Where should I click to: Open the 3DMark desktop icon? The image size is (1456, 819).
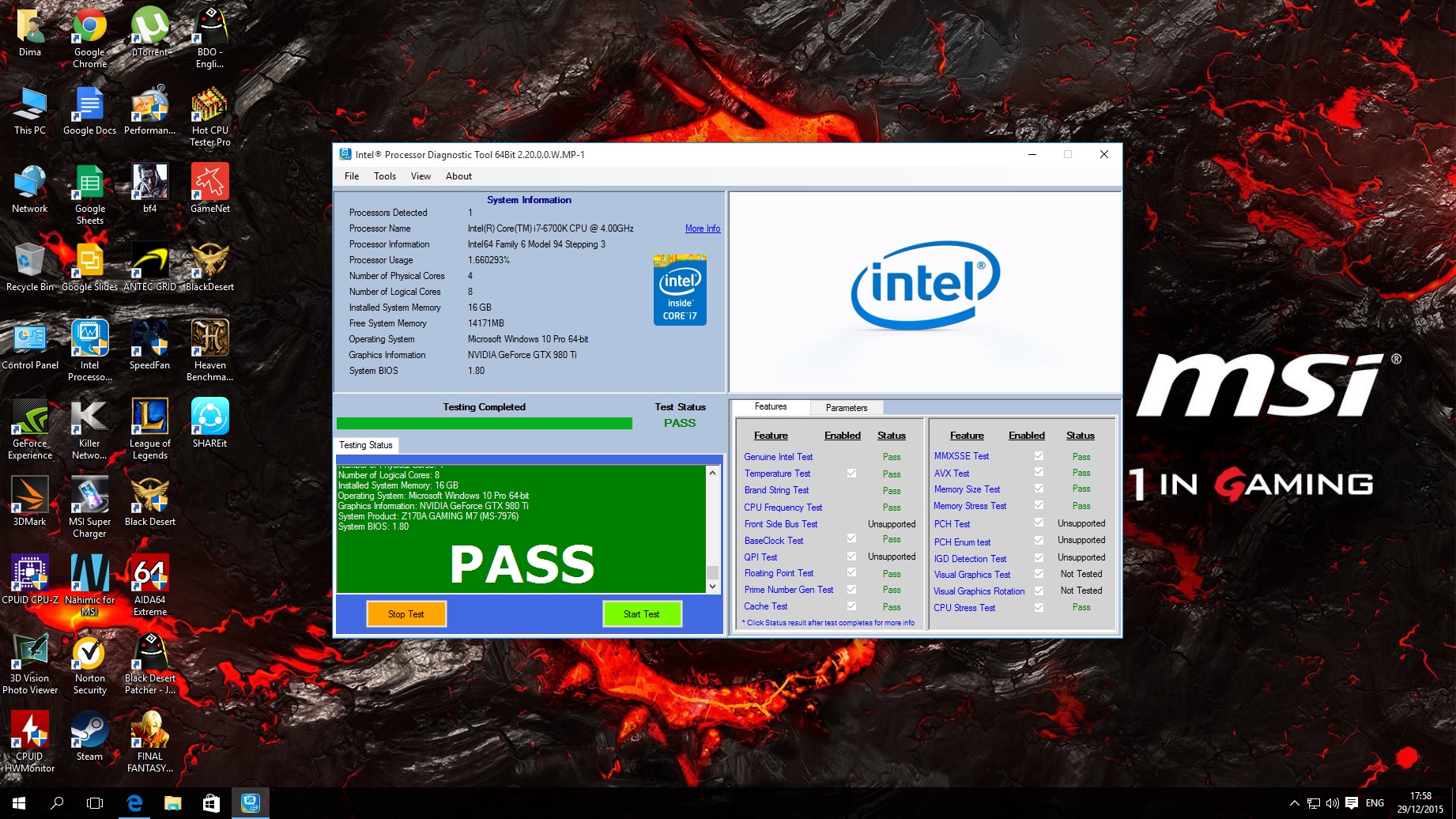coord(30,496)
